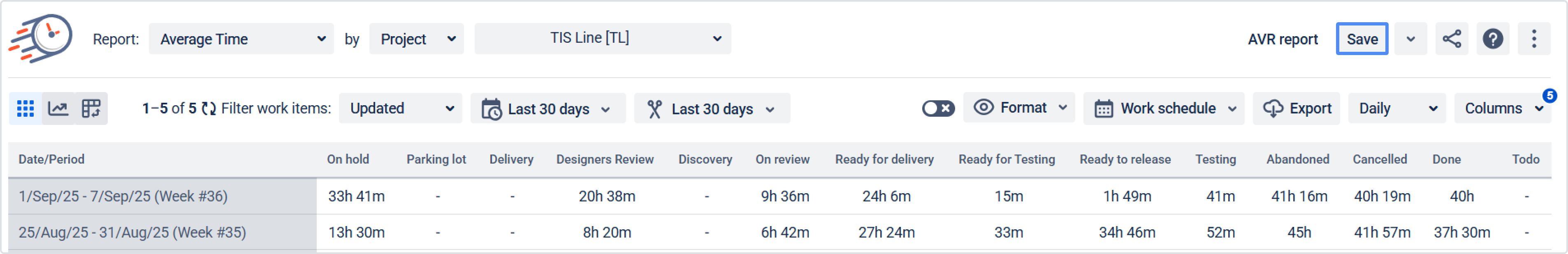Expand the Daily period dropdown
Viewport: 1568px width, 254px height.
coord(1397,109)
